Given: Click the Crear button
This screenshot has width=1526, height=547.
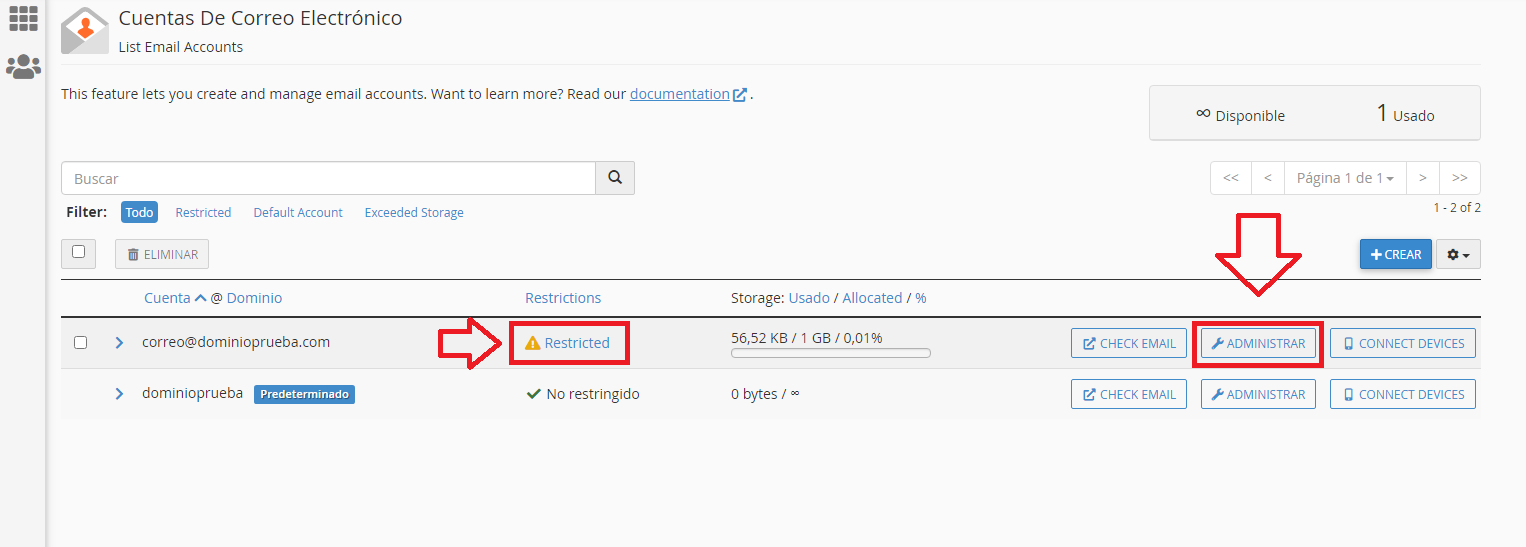Looking at the screenshot, I should coord(1395,255).
